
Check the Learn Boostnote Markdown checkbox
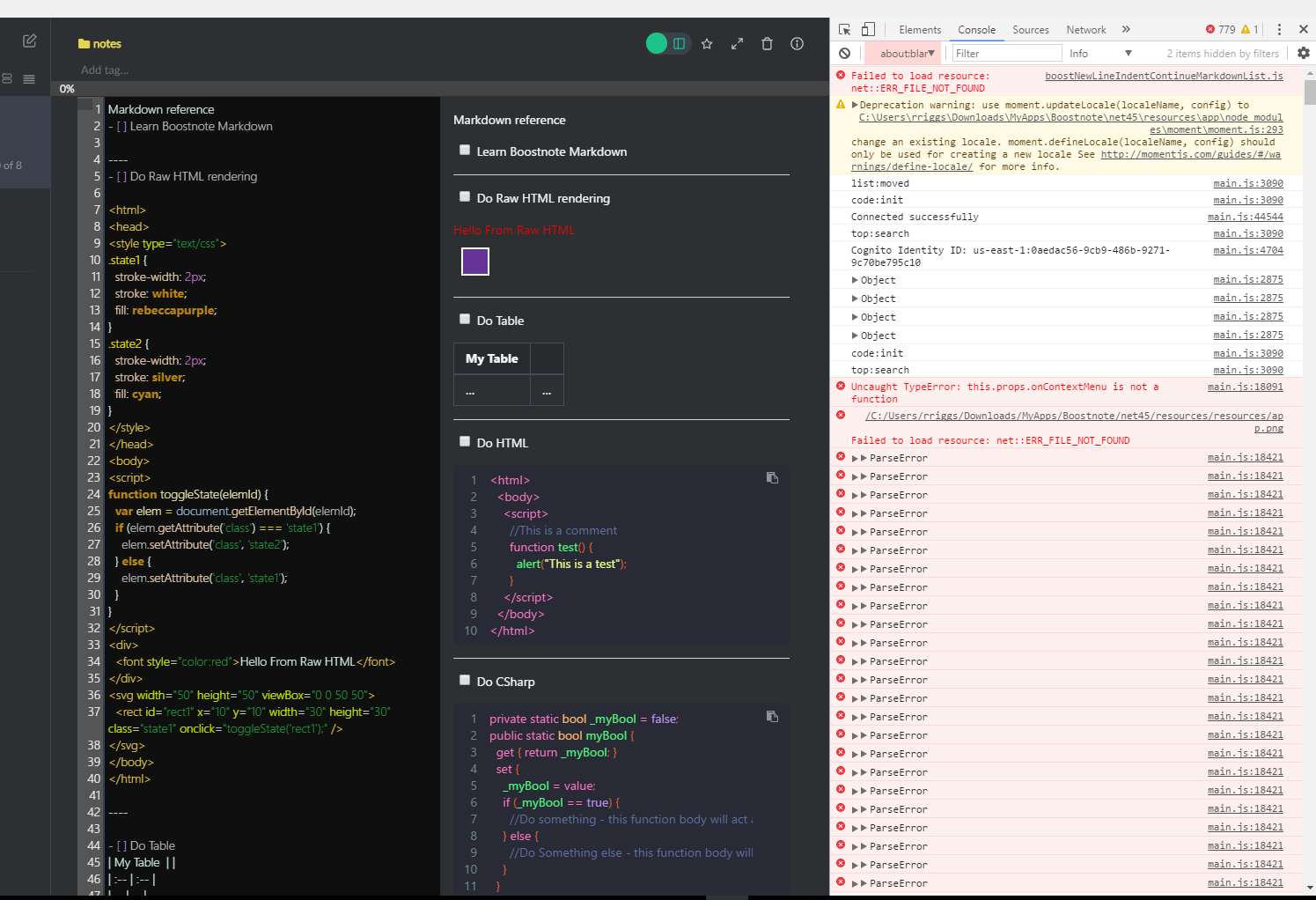(x=465, y=150)
